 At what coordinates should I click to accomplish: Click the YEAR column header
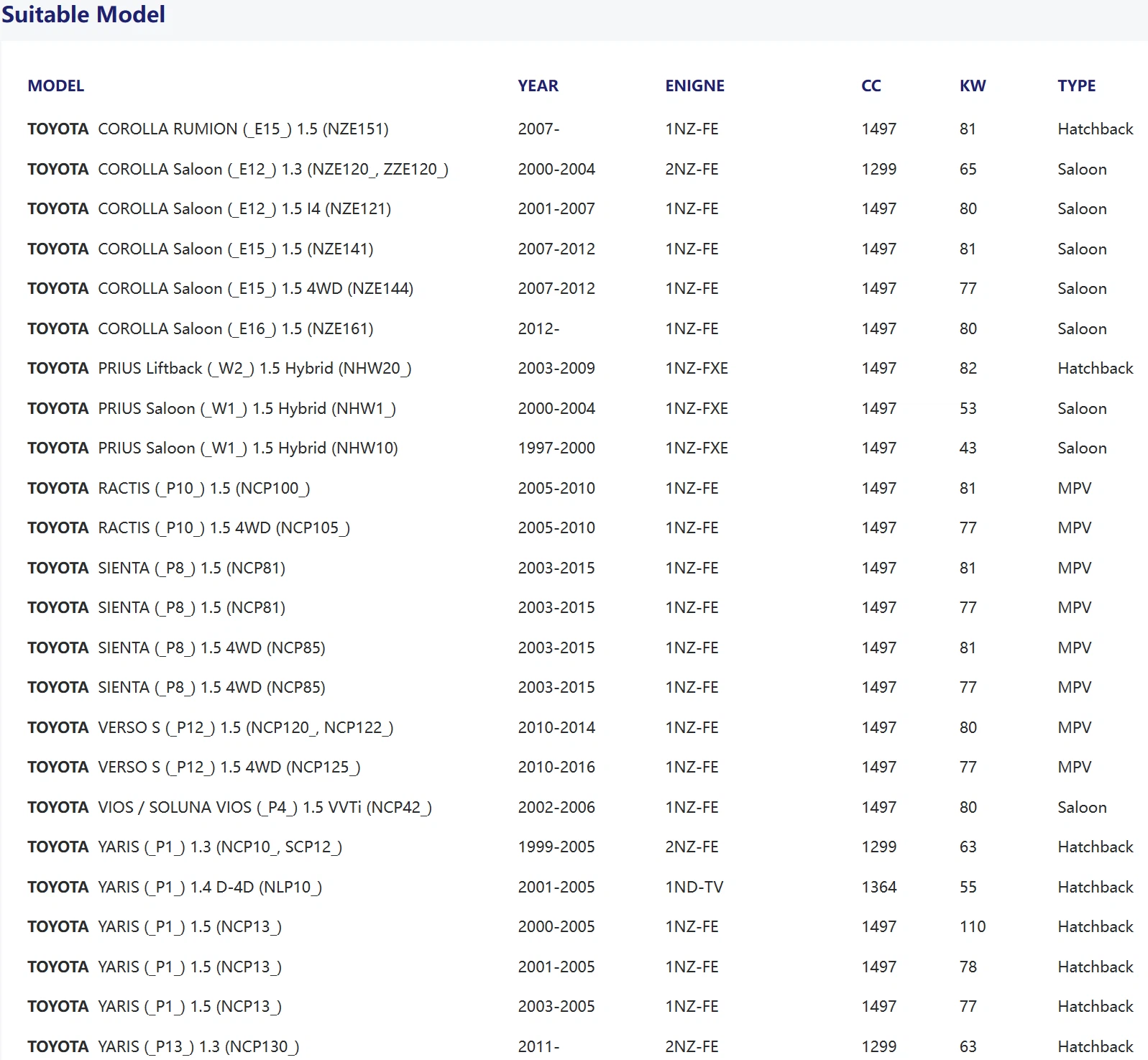538,86
